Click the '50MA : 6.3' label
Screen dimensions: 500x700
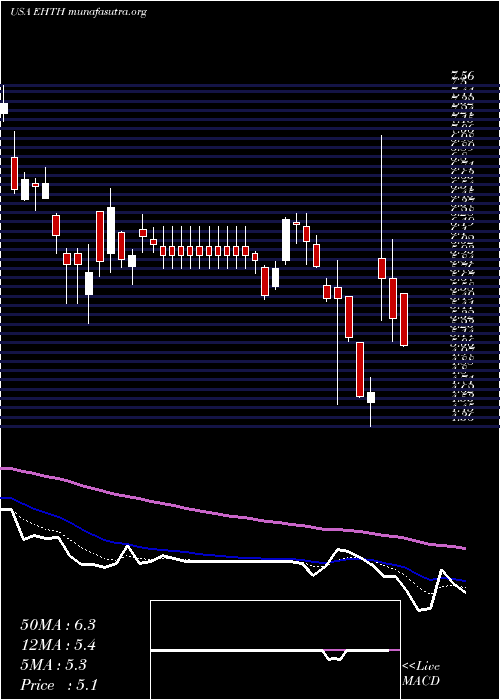58,625
